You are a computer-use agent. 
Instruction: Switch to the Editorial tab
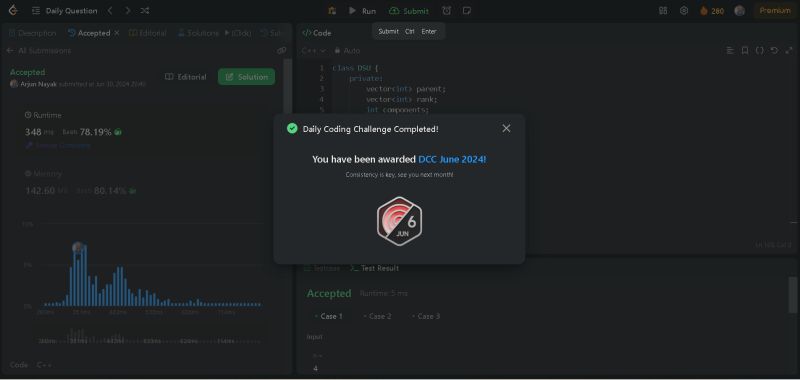coord(147,33)
